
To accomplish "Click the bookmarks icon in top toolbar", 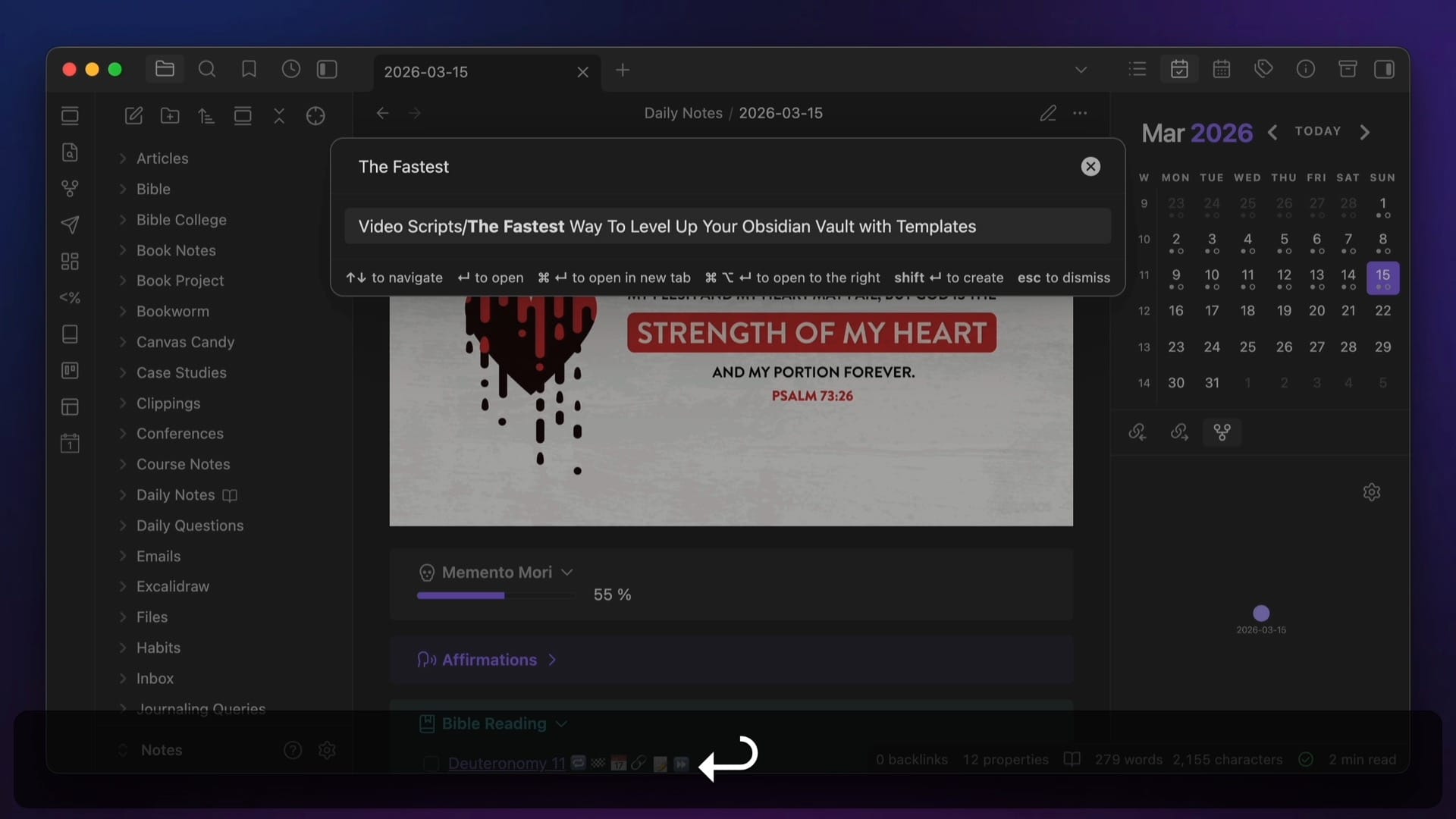I will point(249,70).
